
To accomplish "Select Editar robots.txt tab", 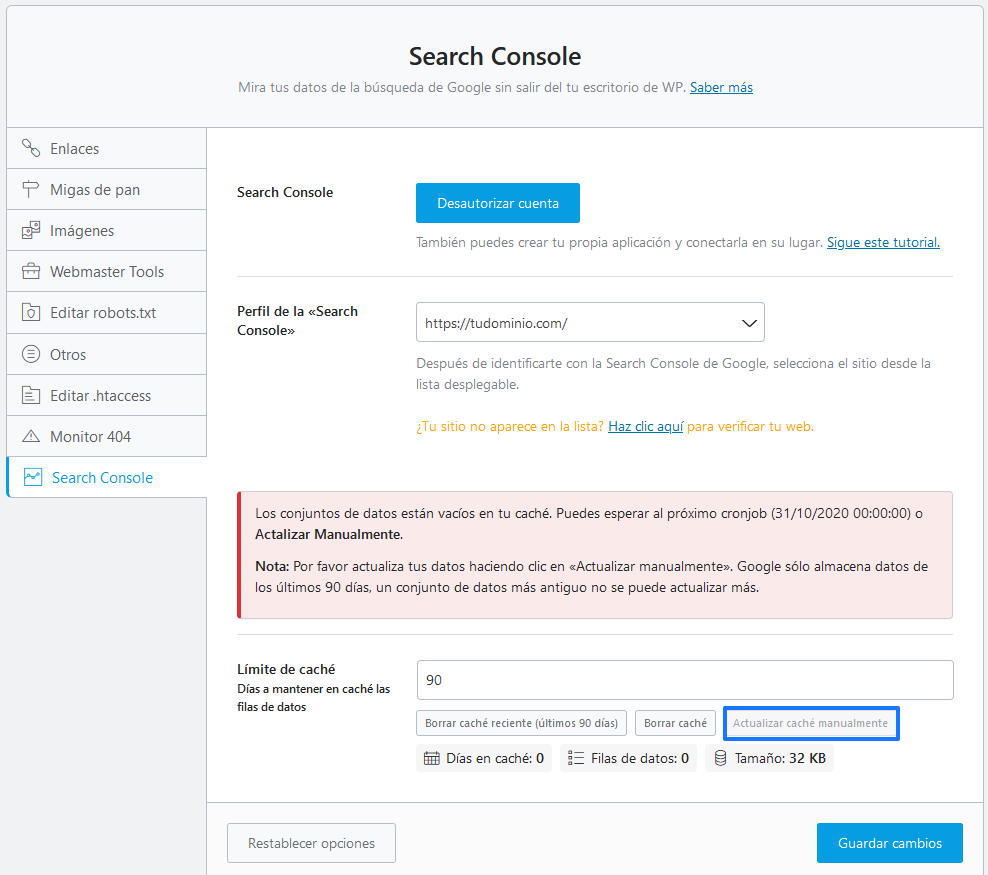I will pos(106,312).
